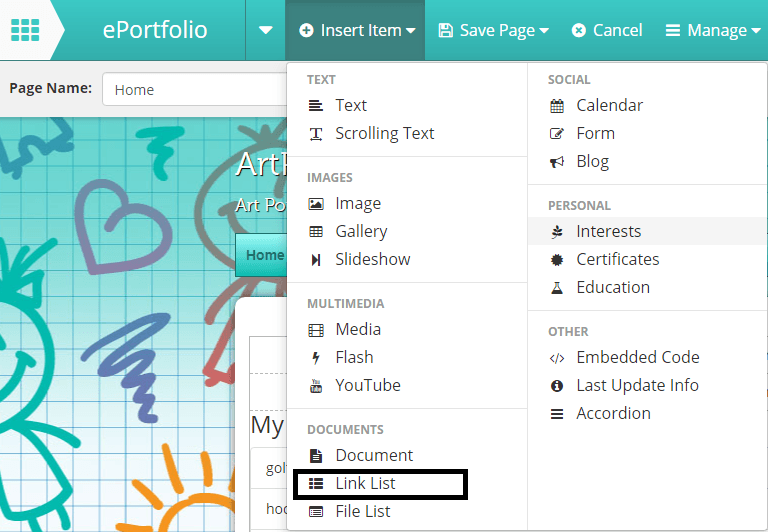Click the Calendar icon
Image resolution: width=768 pixels, height=532 pixels.
[557, 106]
